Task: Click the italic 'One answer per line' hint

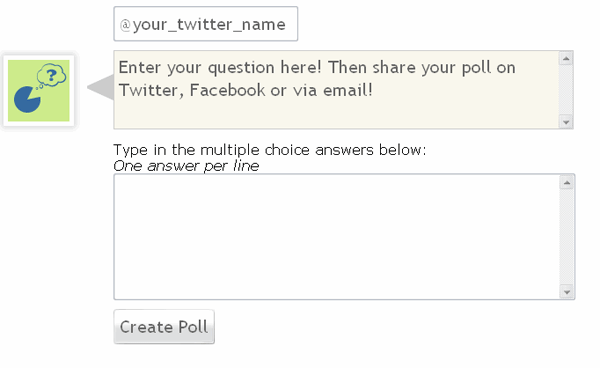Action: pos(186,166)
